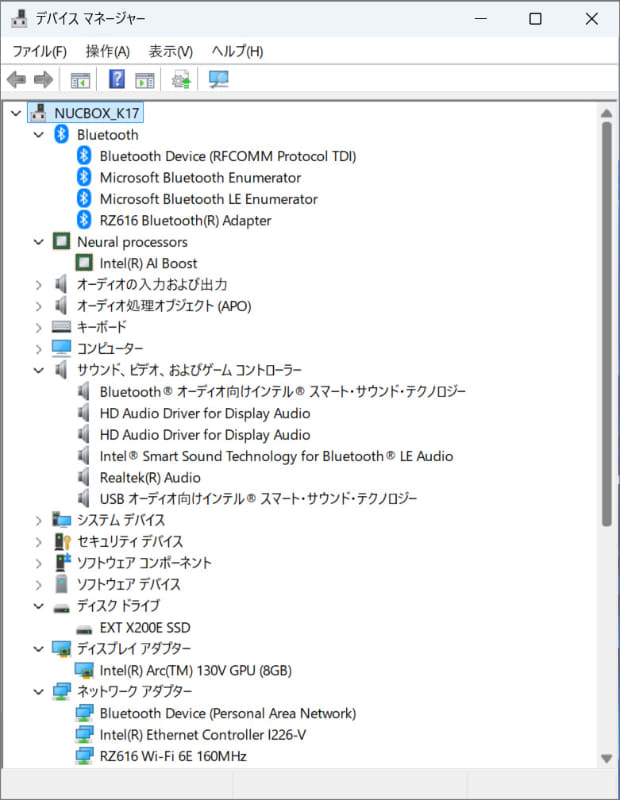Select first HD Audio Driver for Display Audio
Screen dimensions: 620x800
pos(205,413)
